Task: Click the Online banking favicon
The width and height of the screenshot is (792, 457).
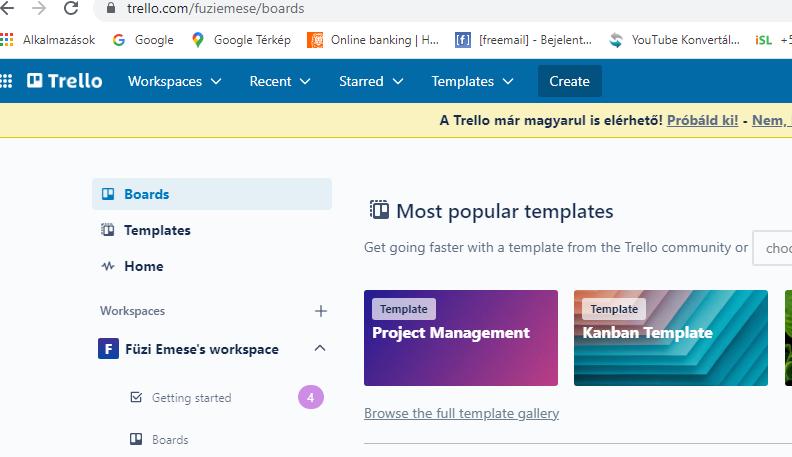Action: pyautogui.click(x=315, y=40)
